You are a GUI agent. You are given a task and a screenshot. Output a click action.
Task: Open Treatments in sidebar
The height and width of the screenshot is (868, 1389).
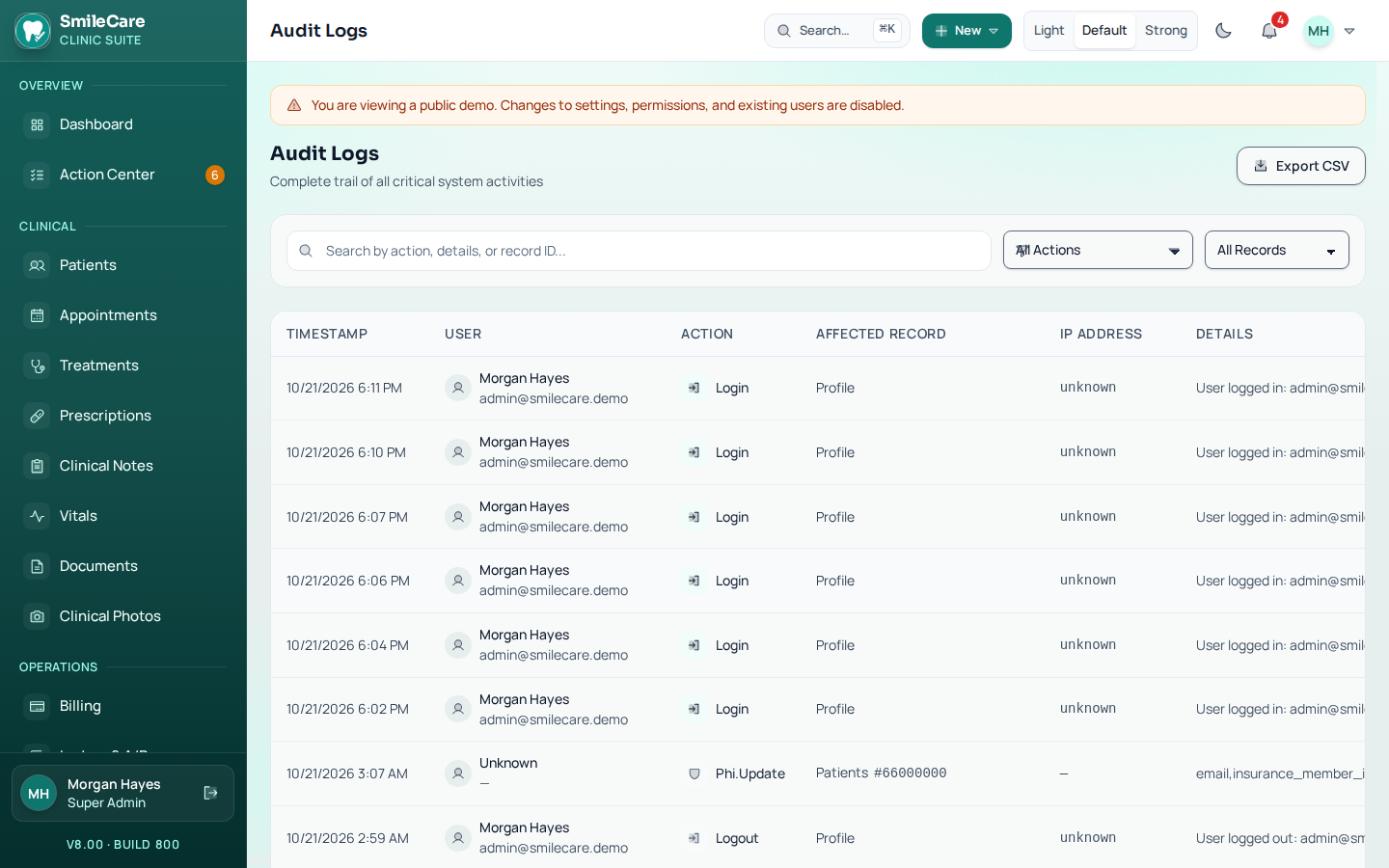(123, 366)
